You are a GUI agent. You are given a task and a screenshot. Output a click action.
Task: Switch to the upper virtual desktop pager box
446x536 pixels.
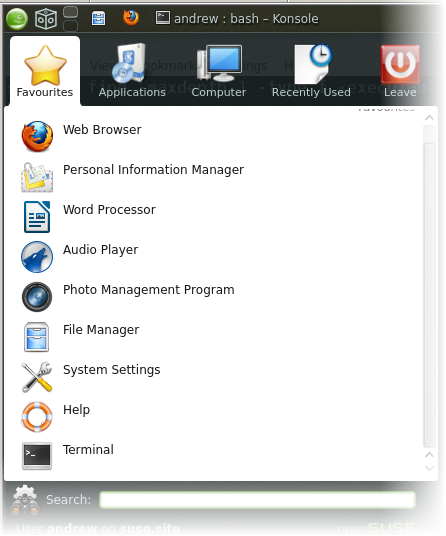pos(70,12)
